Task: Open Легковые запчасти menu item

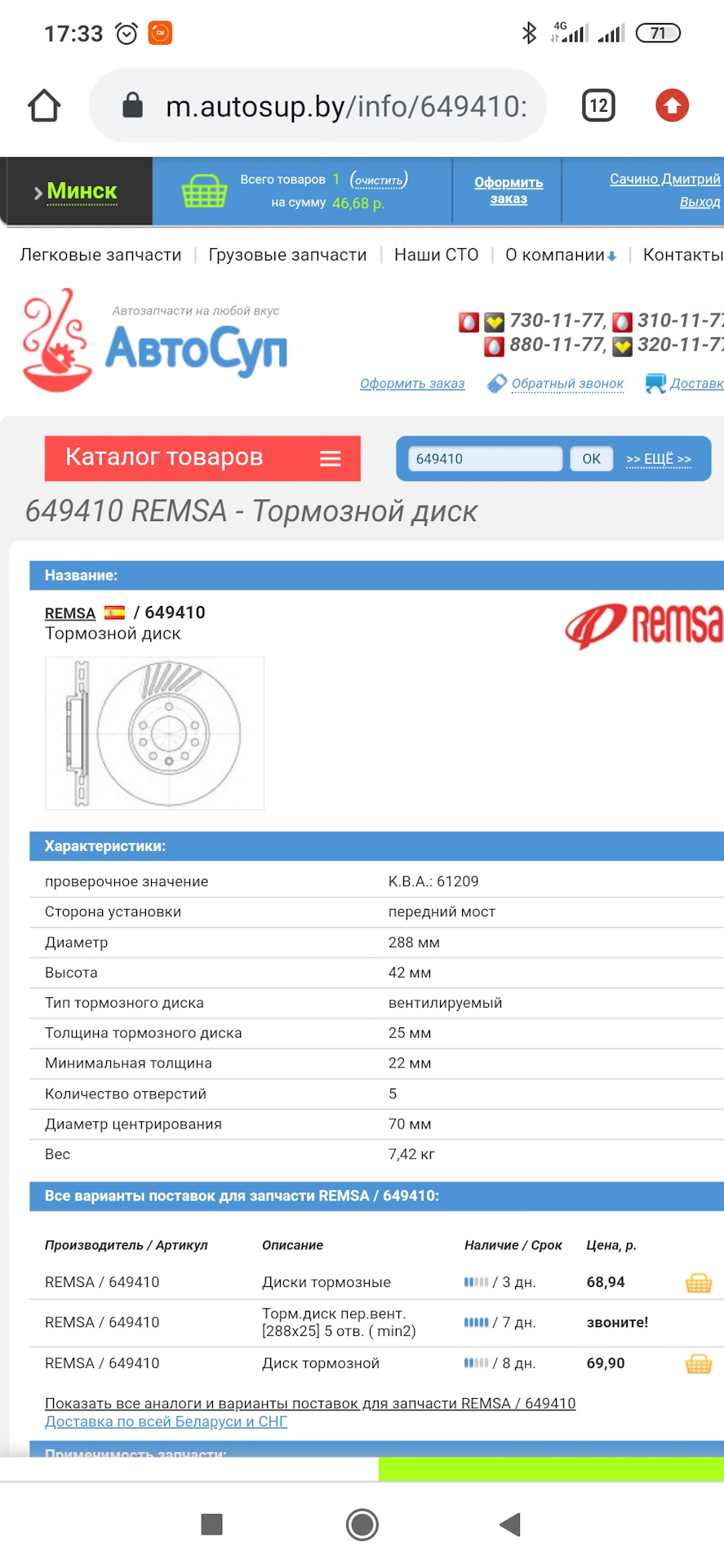Action: tap(100, 255)
